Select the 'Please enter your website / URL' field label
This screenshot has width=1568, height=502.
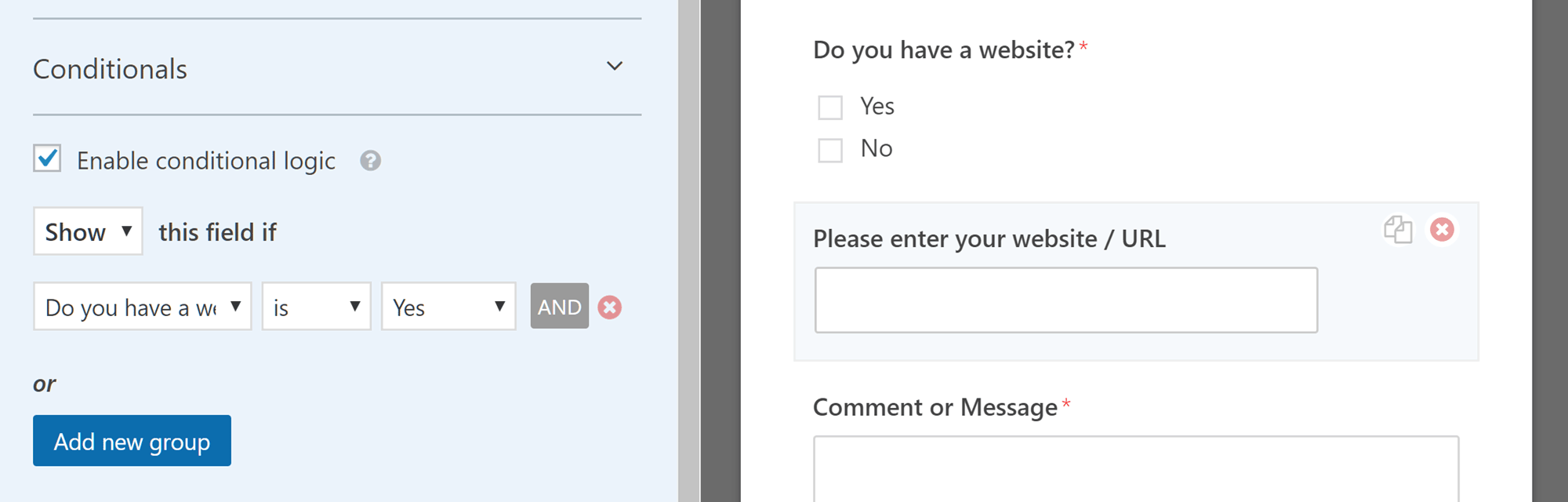coord(989,238)
